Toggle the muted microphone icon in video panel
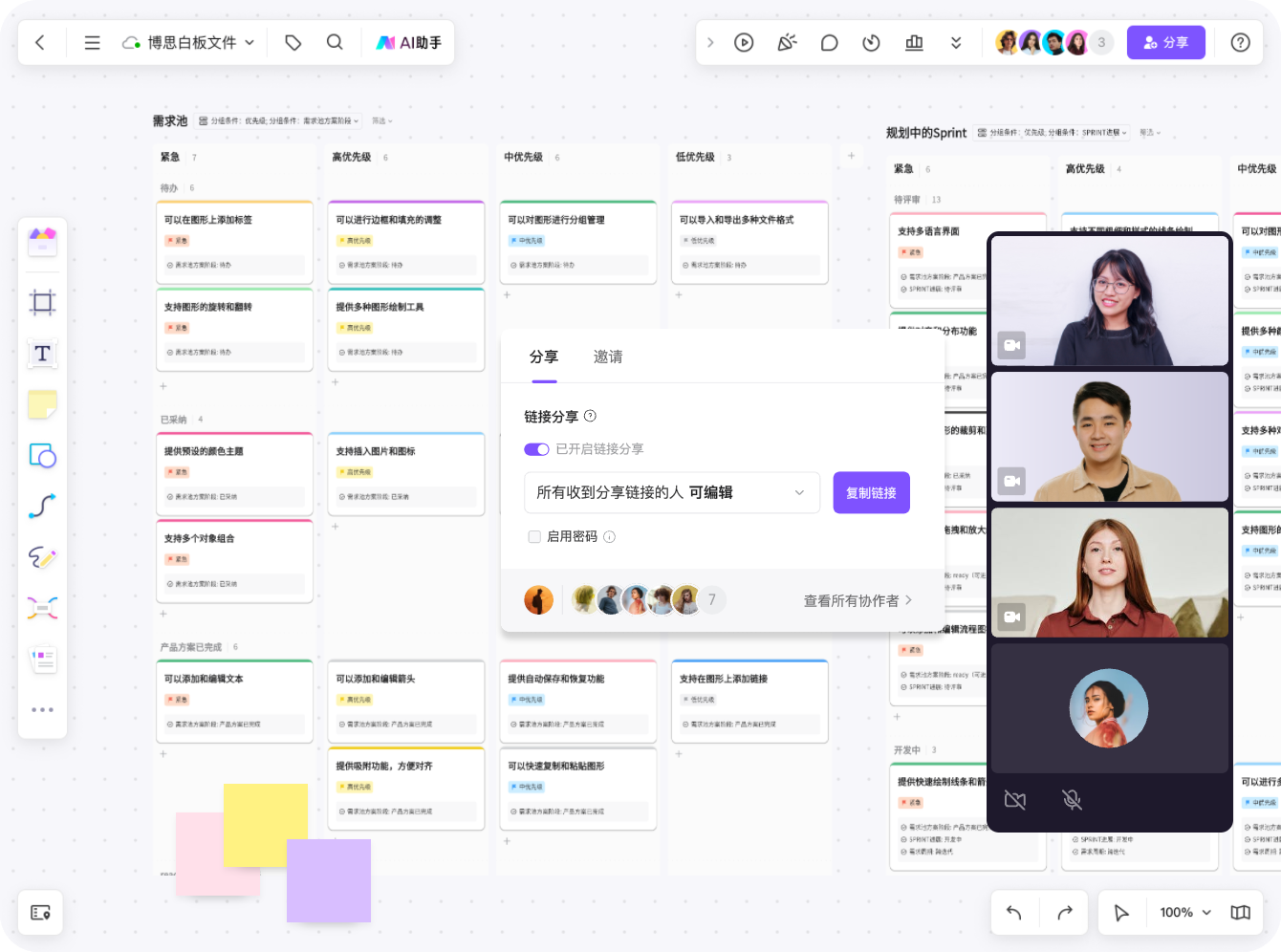1281x952 pixels. click(x=1073, y=800)
